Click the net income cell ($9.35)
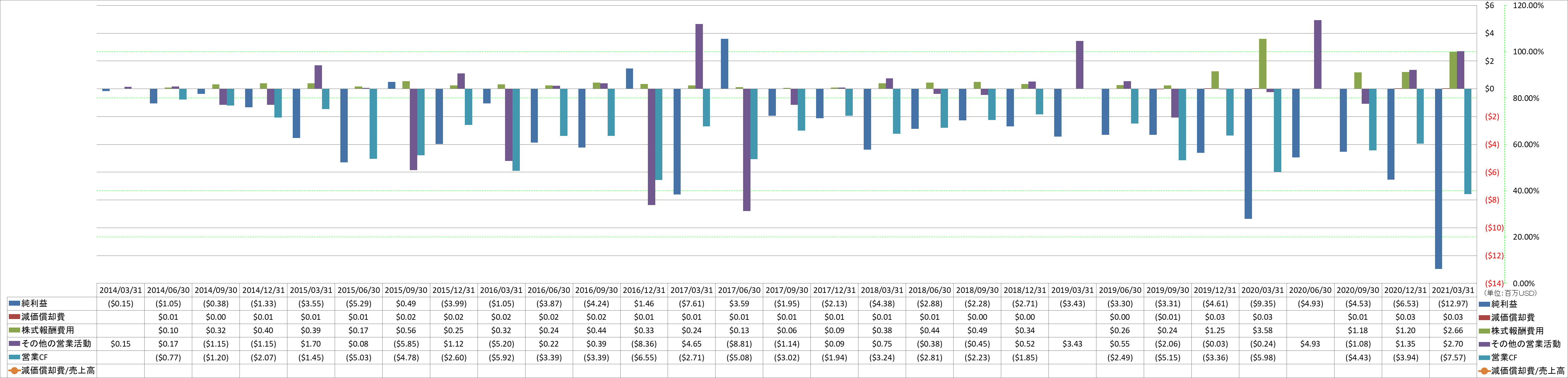1568x378 pixels. 1263,303
